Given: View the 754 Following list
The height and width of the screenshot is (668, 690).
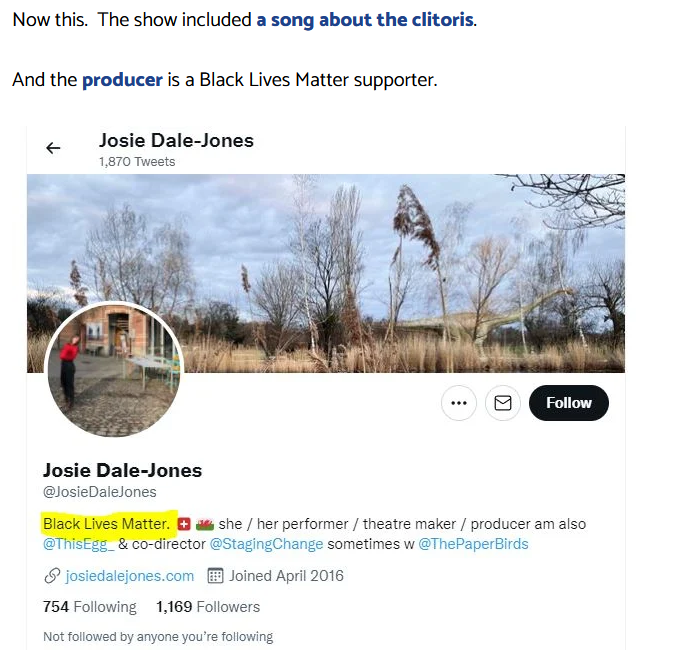Looking at the screenshot, I should [89, 607].
